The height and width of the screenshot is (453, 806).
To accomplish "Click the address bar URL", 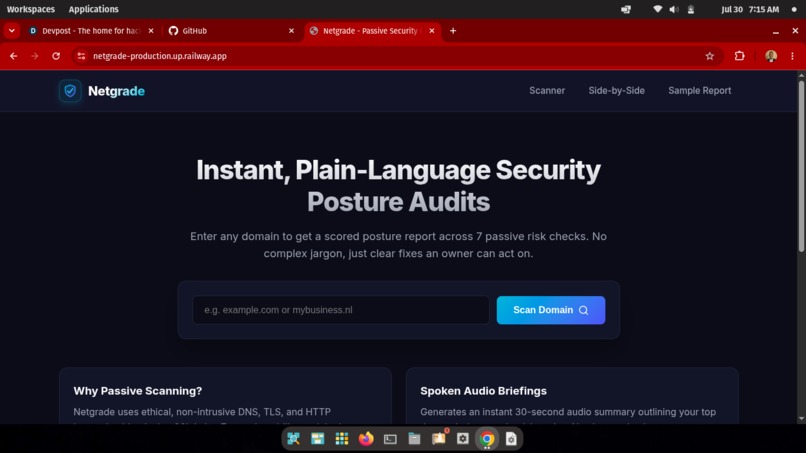I will tap(159, 56).
